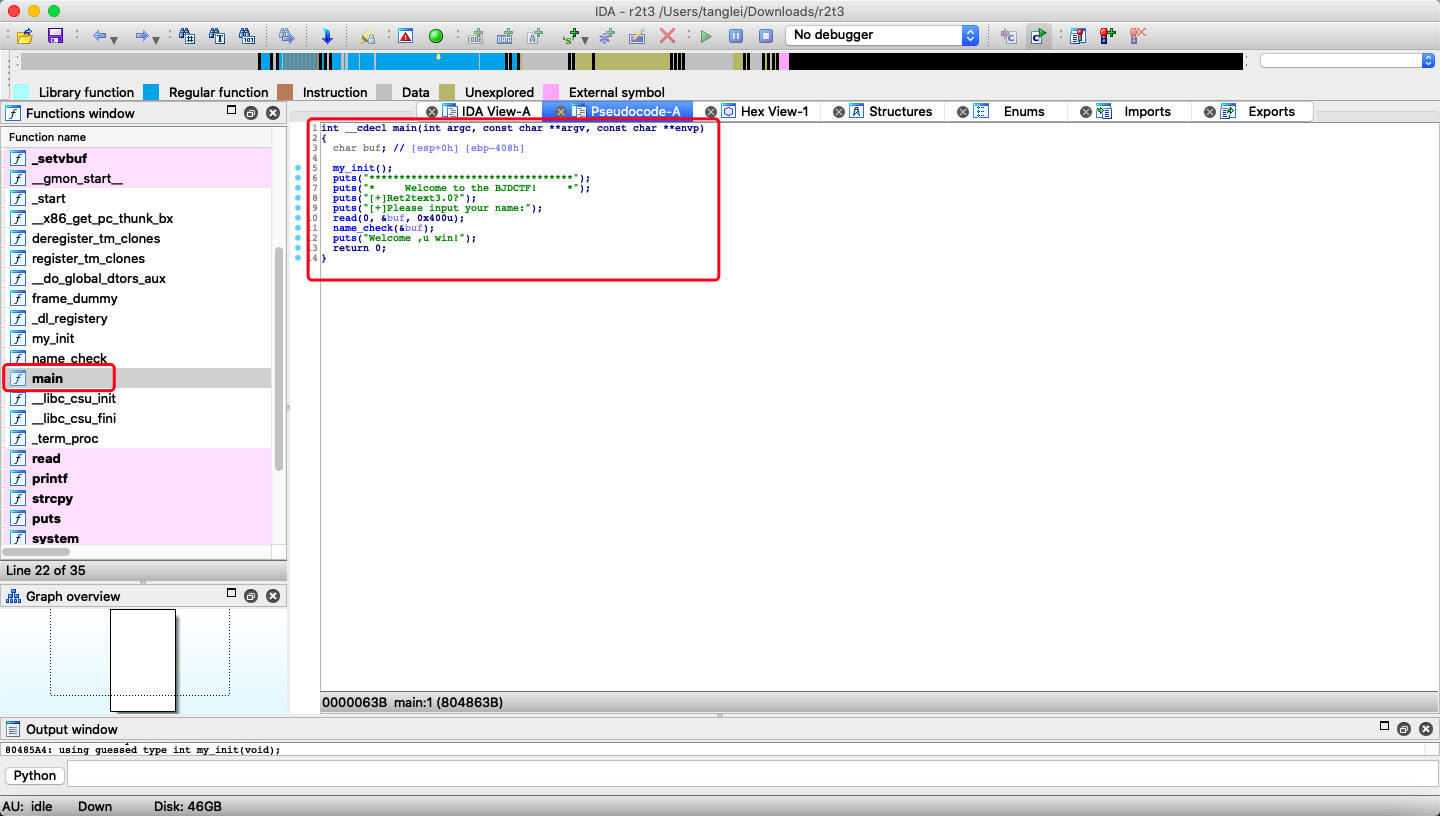Click the red X delete icon
This screenshot has height=816, width=1440.
point(667,36)
